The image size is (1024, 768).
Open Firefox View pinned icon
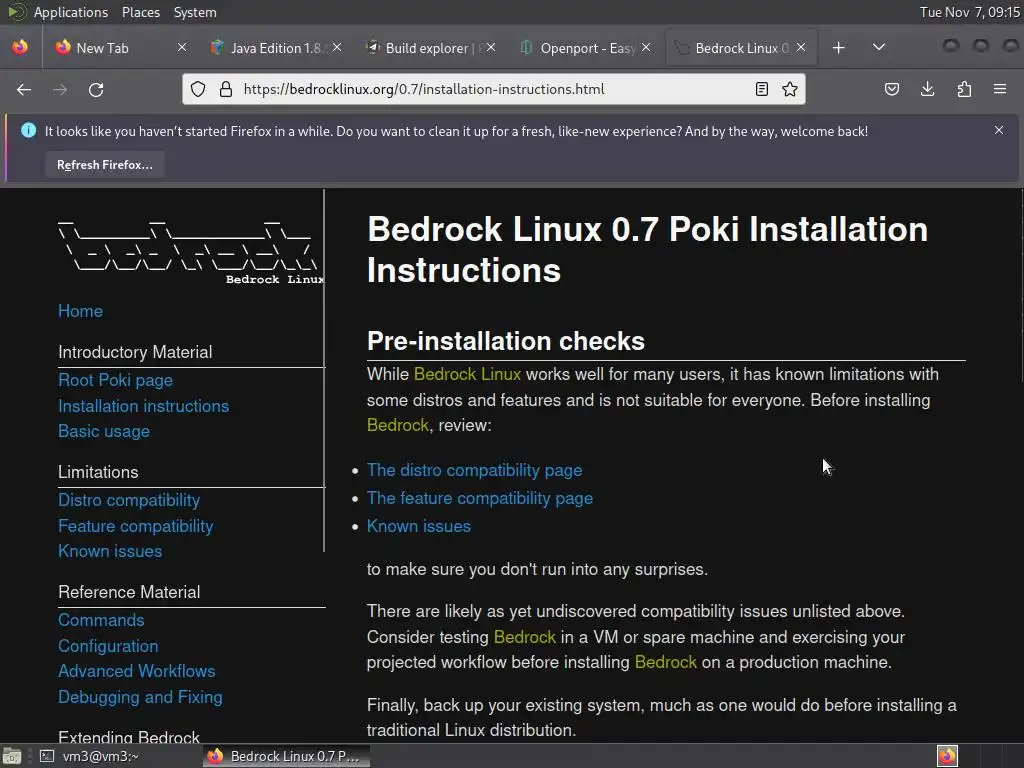click(x=20, y=47)
